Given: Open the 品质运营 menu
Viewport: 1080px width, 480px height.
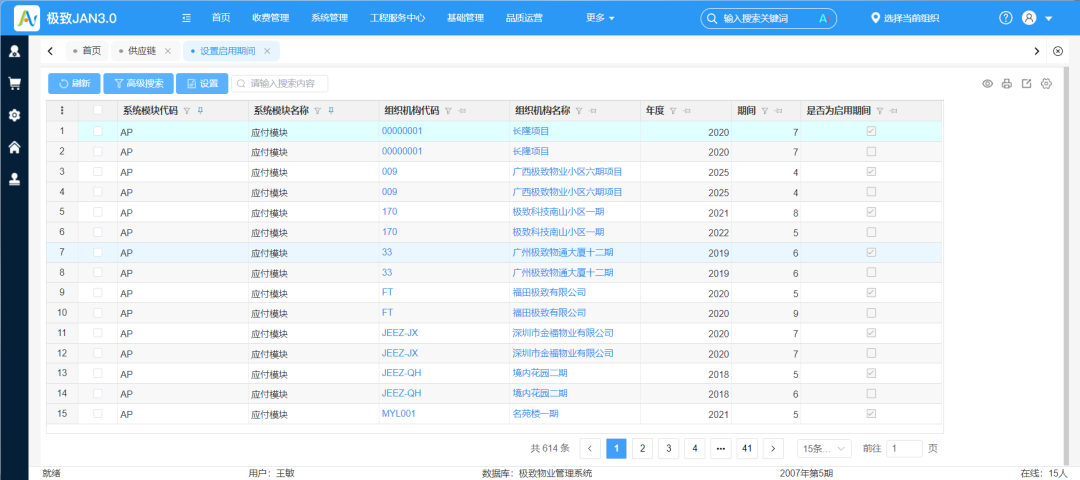Looking at the screenshot, I should tap(523, 18).
